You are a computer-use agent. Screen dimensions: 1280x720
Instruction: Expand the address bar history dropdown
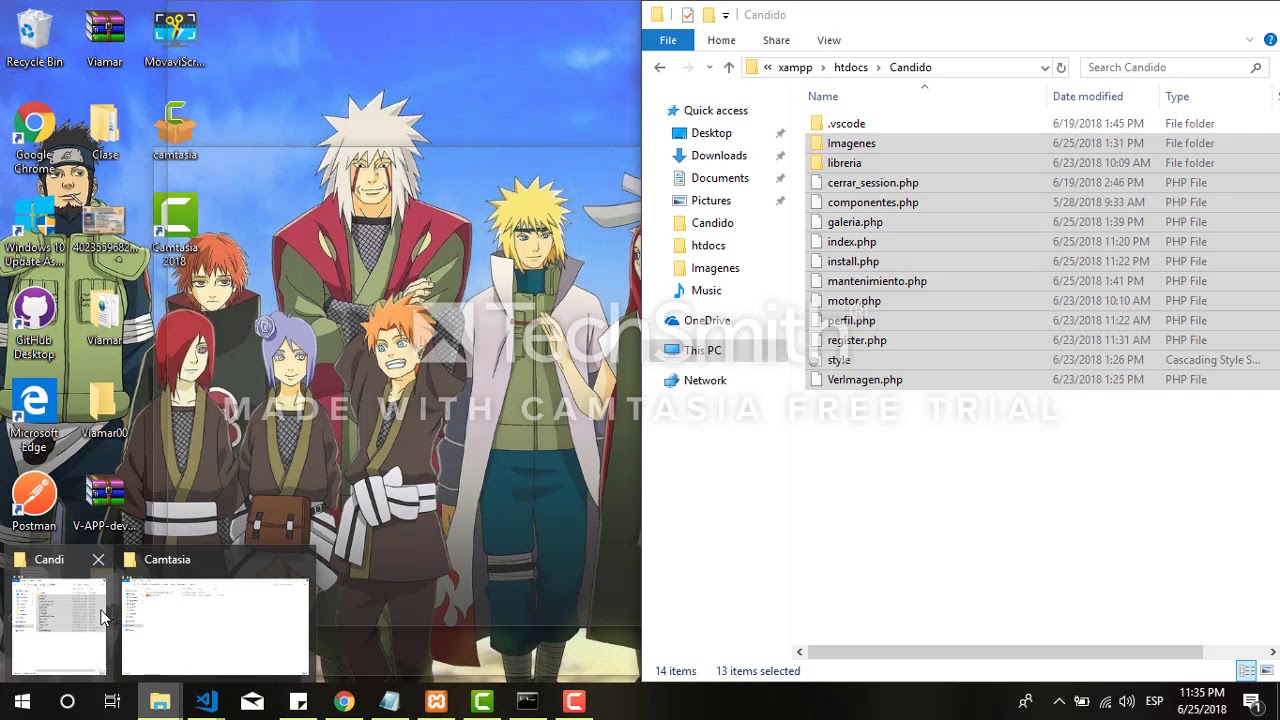point(1045,67)
